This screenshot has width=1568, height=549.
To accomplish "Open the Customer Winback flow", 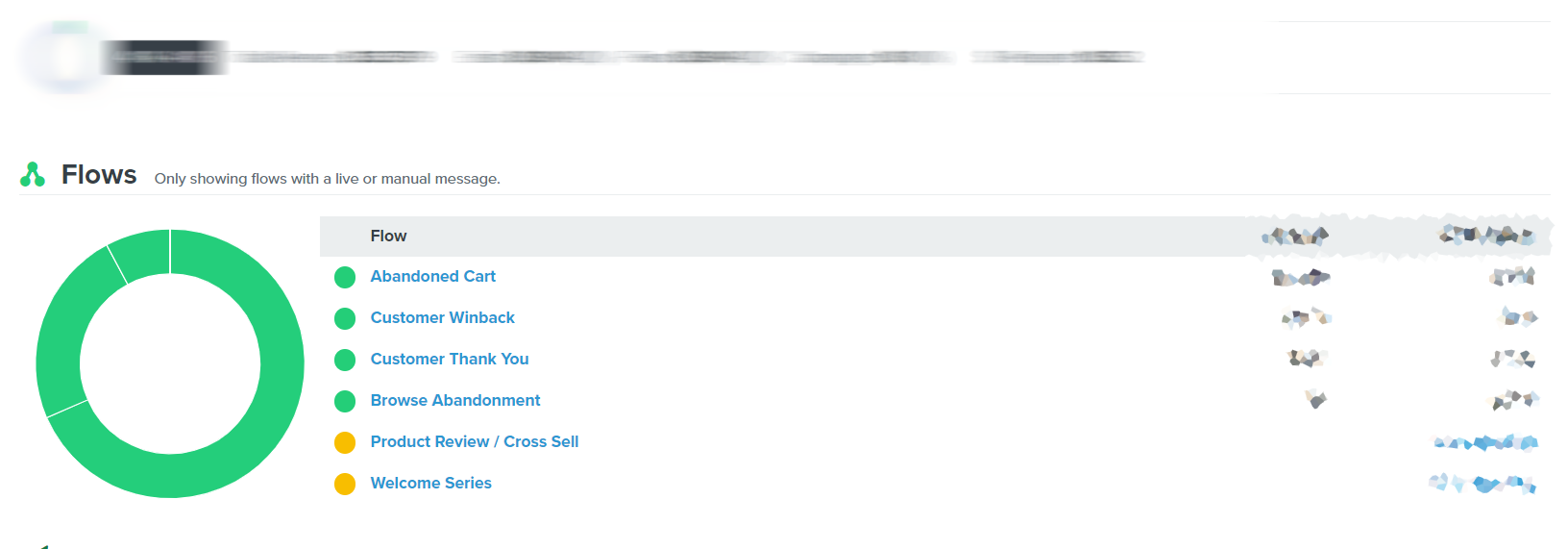I will coord(443,317).
